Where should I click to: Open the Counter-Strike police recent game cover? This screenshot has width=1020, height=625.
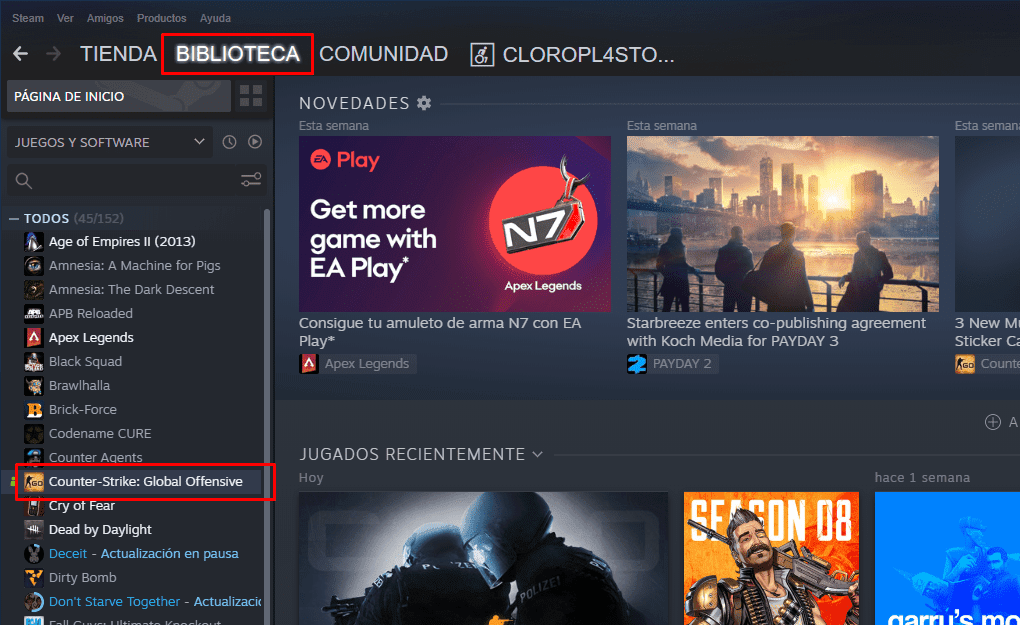coord(483,558)
